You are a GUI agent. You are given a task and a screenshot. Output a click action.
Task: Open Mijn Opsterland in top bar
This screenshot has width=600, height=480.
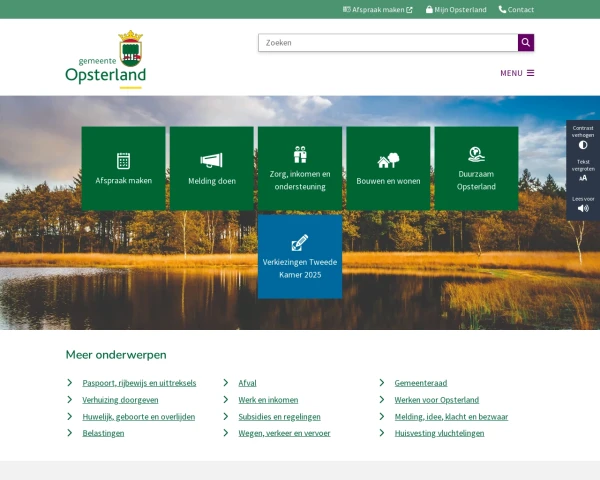pos(456,10)
